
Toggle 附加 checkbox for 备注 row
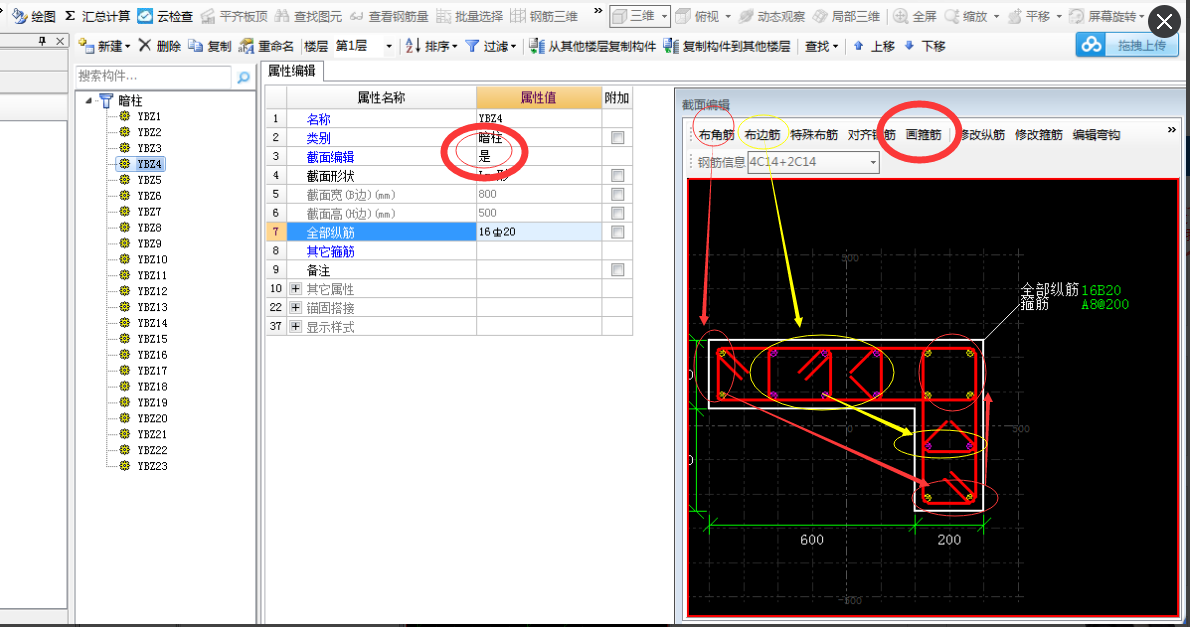pyautogui.click(x=618, y=269)
